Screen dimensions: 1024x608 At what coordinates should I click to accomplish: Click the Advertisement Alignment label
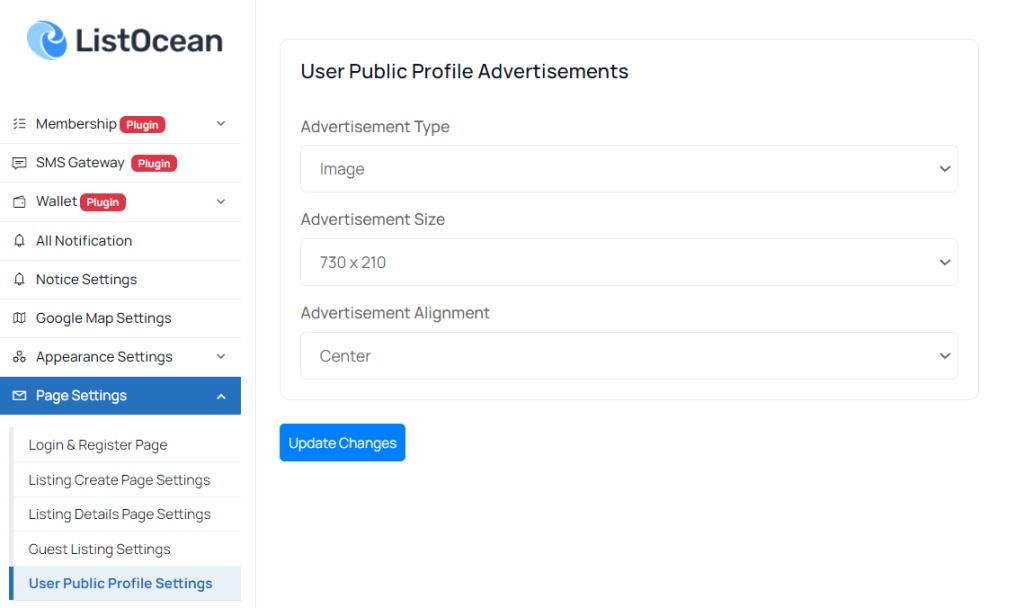pyautogui.click(x=394, y=313)
